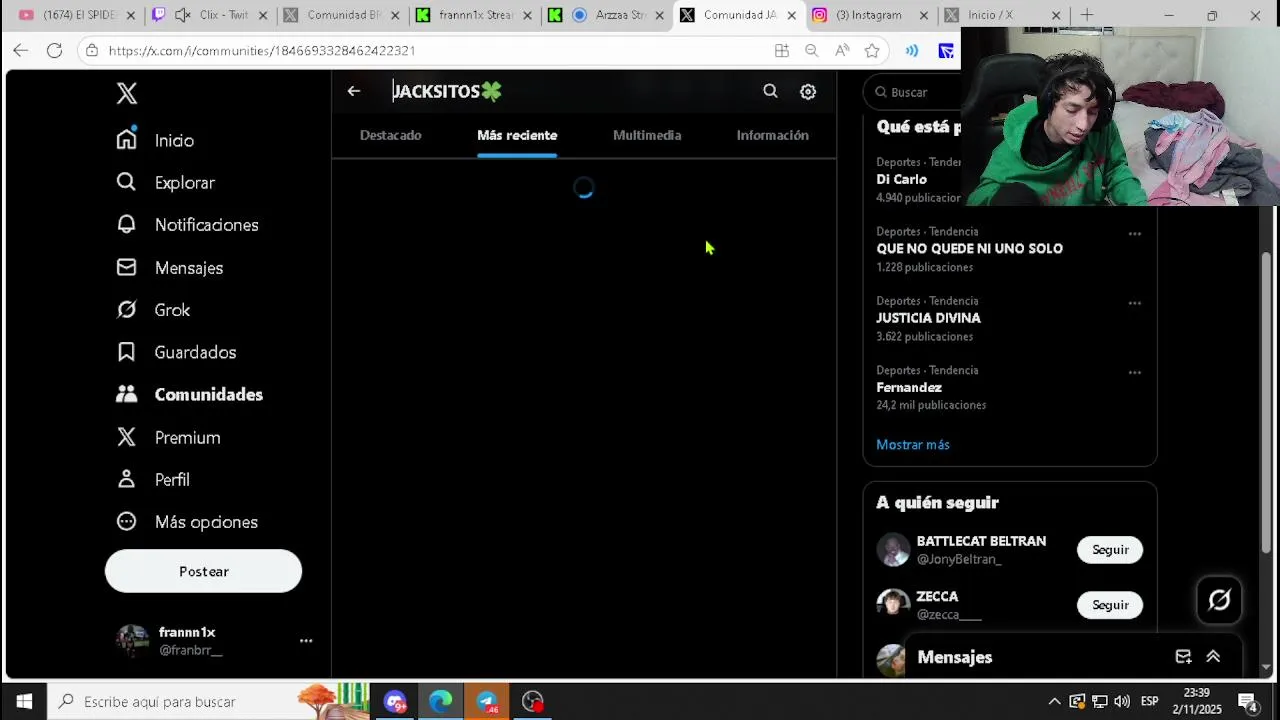Switch to the Multimedia tab
1280x720 pixels.
click(647, 135)
